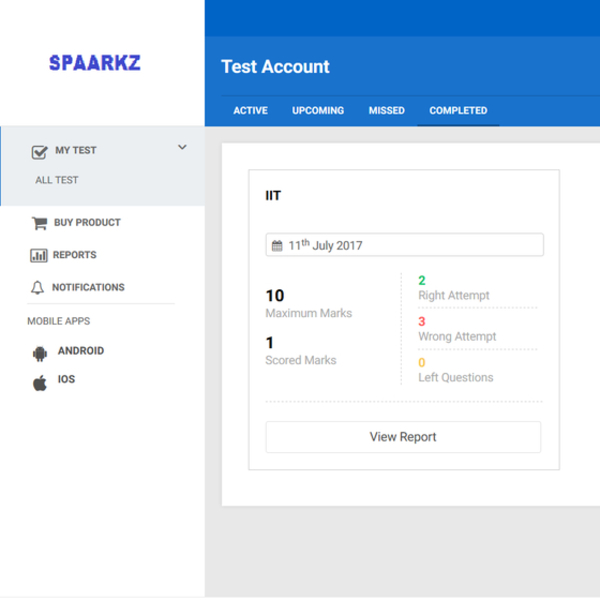
Task: Click the Buy Product cart icon
Action: tap(40, 224)
